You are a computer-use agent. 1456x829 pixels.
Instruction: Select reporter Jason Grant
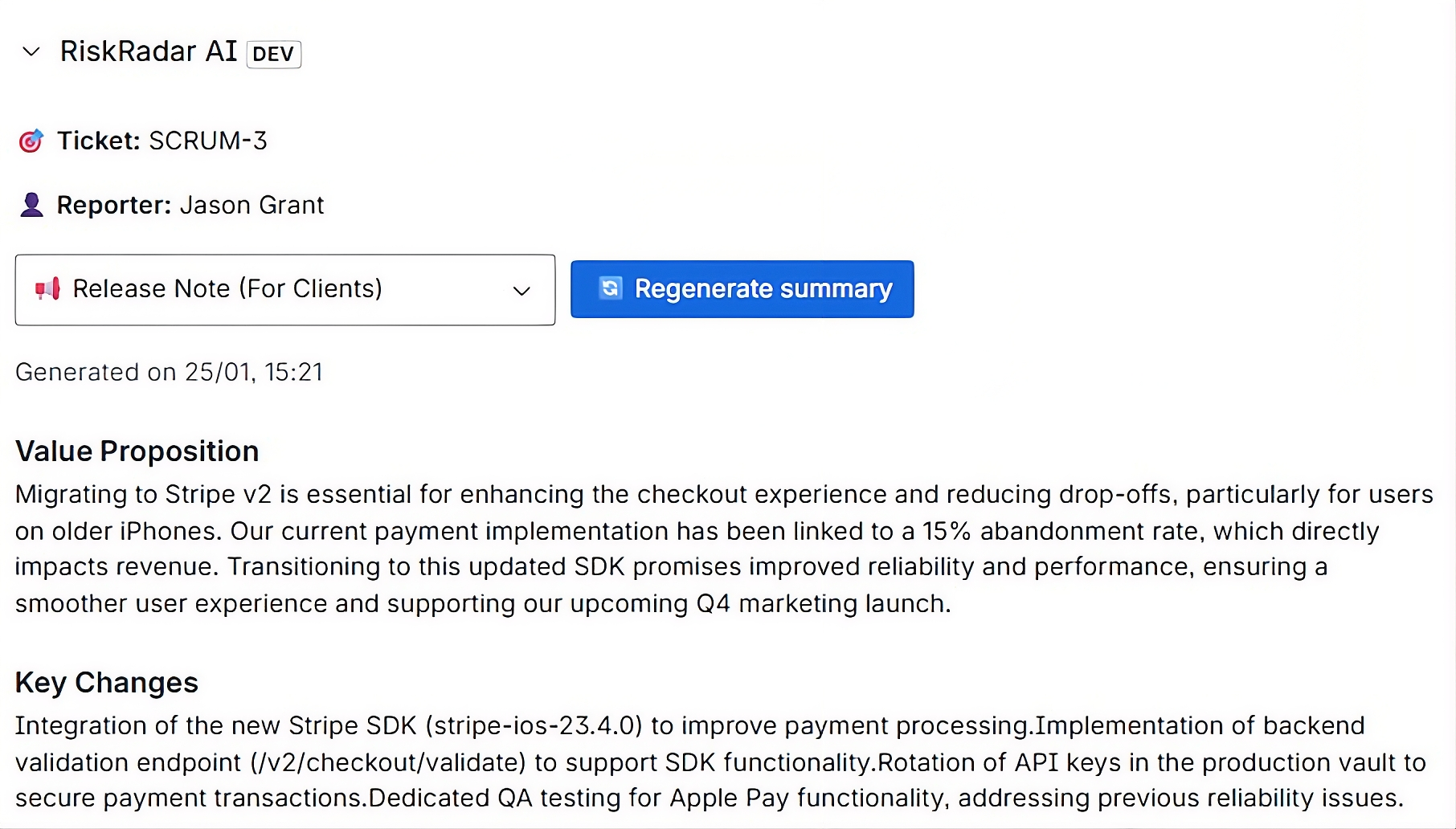[252, 205]
